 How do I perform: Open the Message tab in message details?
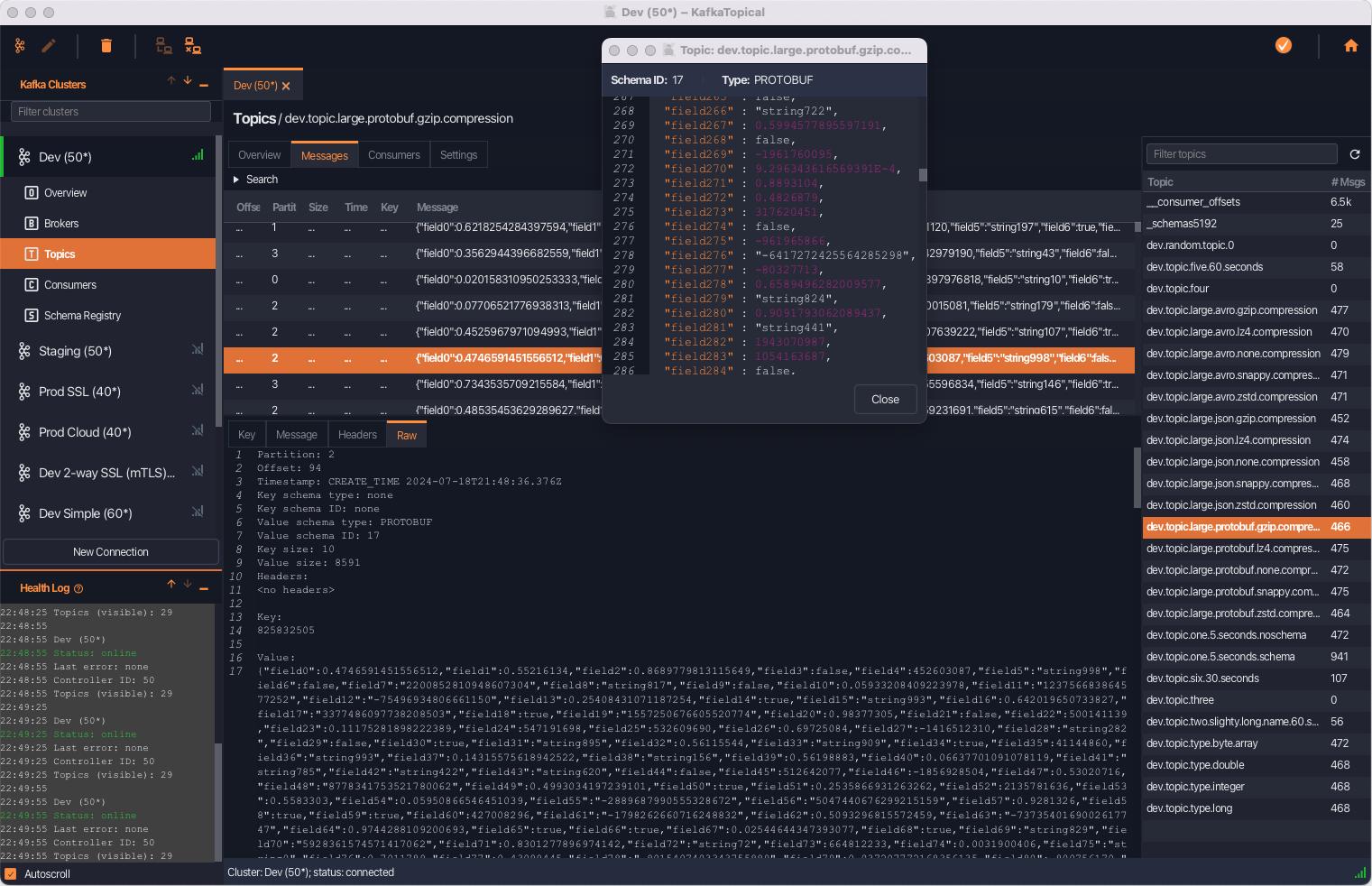click(297, 435)
